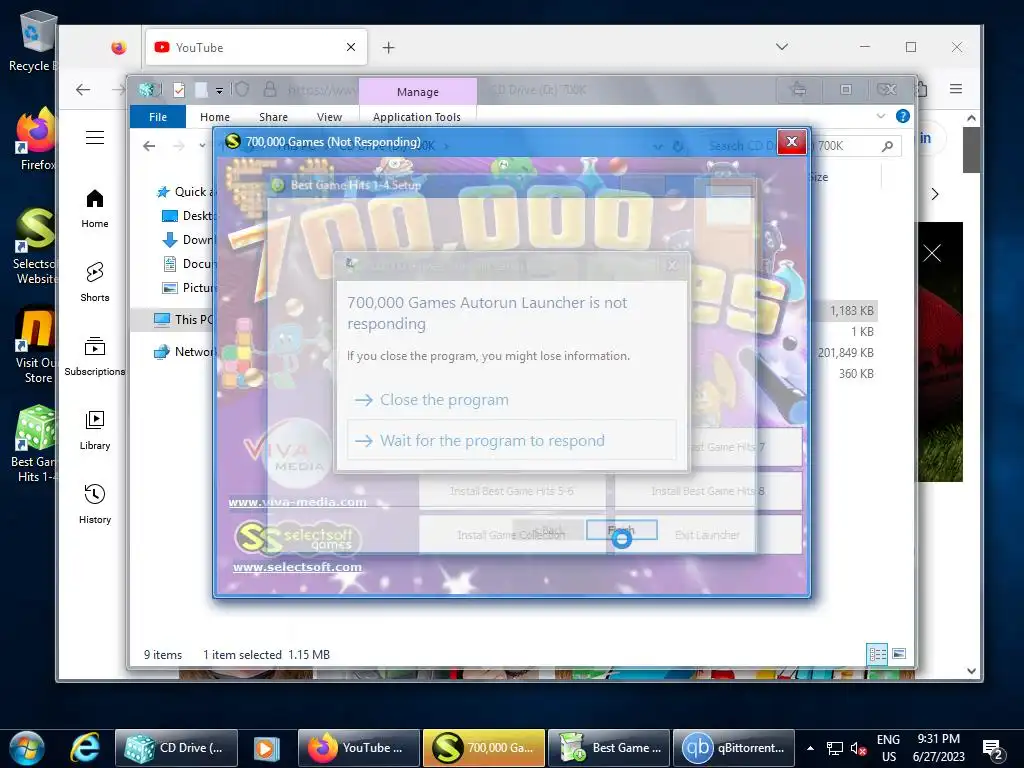Screen dimensions: 1024x768
Task: Go back in Firefox browser
Action: pos(83,89)
